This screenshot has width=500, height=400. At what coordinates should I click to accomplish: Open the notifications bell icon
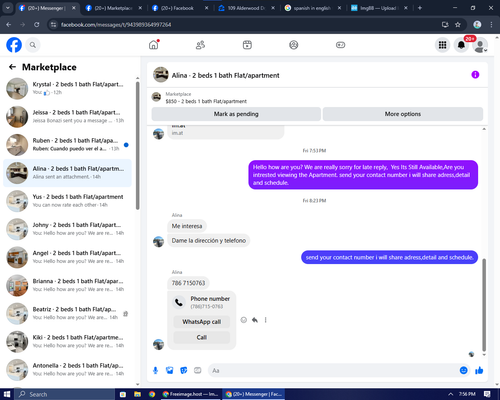(x=461, y=45)
